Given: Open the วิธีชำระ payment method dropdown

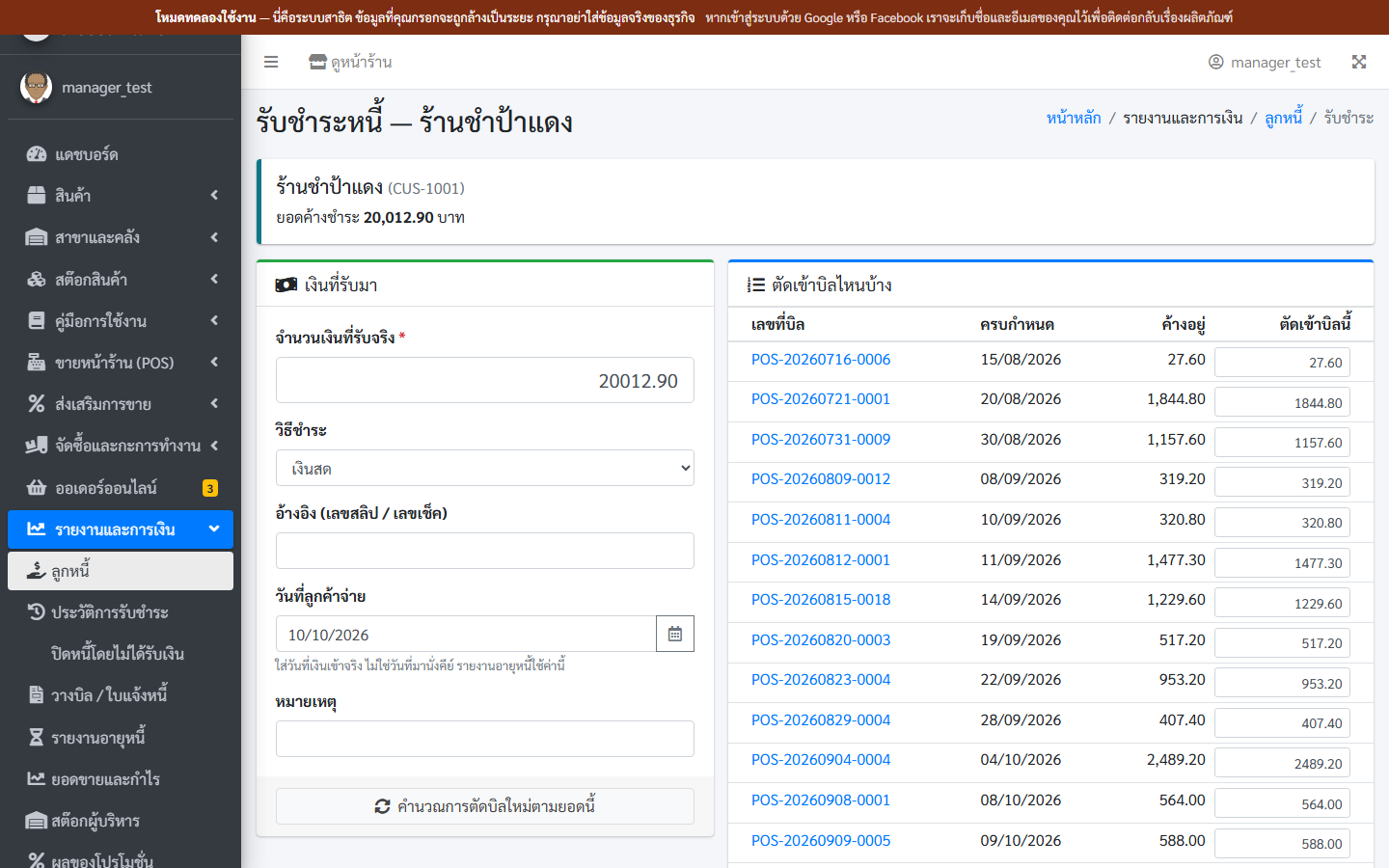Looking at the screenshot, I should tap(485, 468).
